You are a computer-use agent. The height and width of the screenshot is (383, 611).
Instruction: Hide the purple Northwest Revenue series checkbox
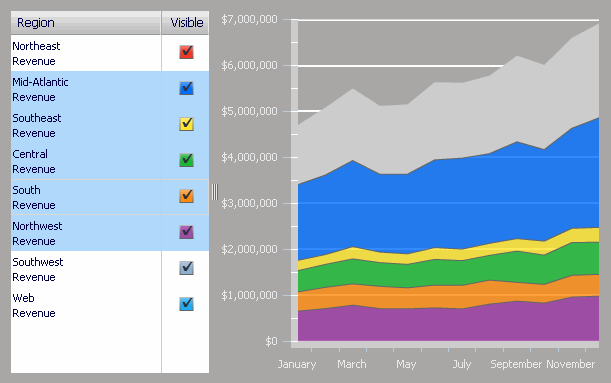click(x=186, y=232)
